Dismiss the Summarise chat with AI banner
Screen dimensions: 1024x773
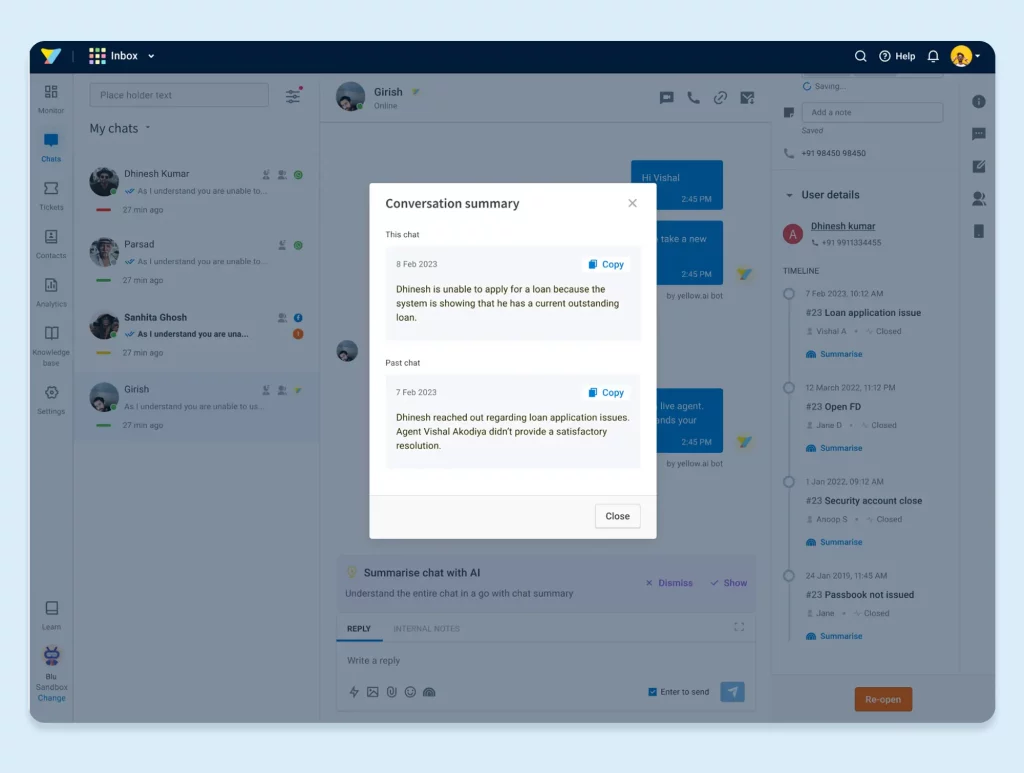tap(669, 583)
